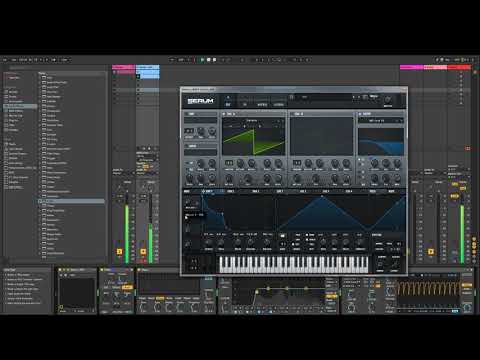The image size is (480, 360).
Task: Click the Serum logo
Action: click(200, 101)
